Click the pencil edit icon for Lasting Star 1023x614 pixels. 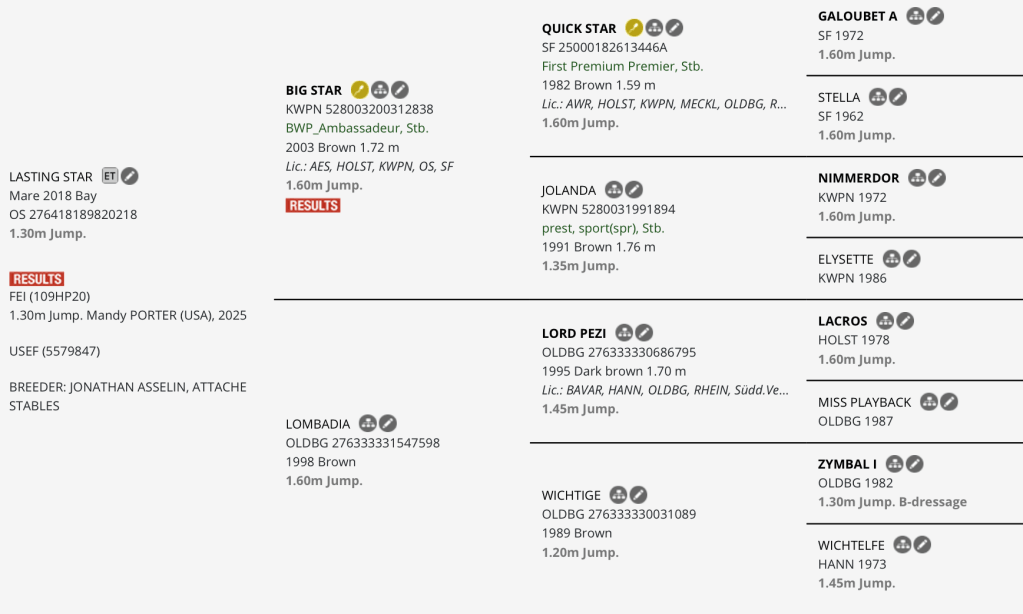click(x=130, y=176)
